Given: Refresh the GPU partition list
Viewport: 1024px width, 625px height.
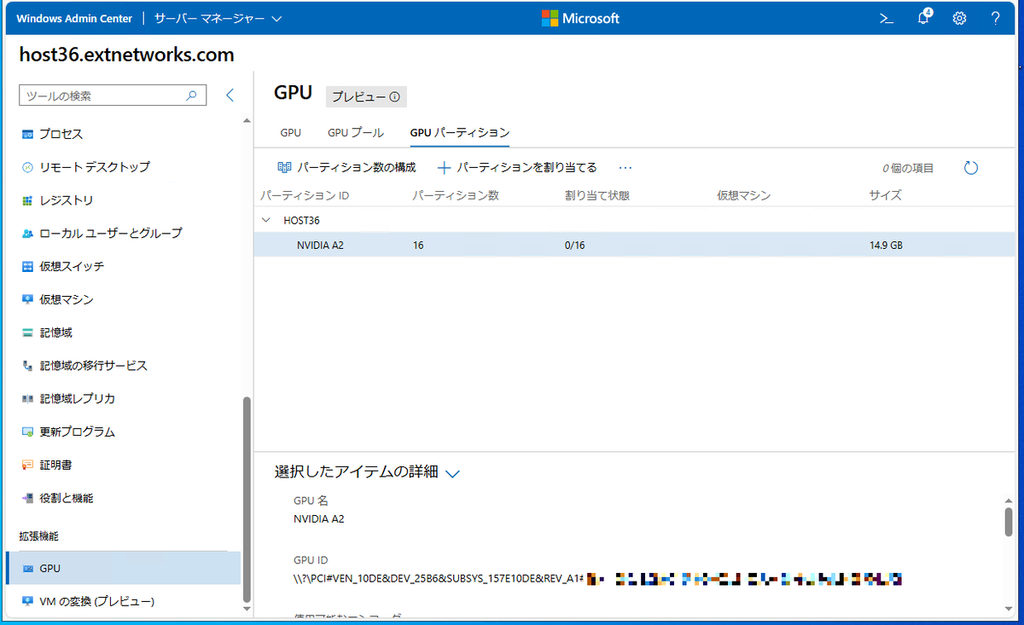Looking at the screenshot, I should [x=971, y=168].
